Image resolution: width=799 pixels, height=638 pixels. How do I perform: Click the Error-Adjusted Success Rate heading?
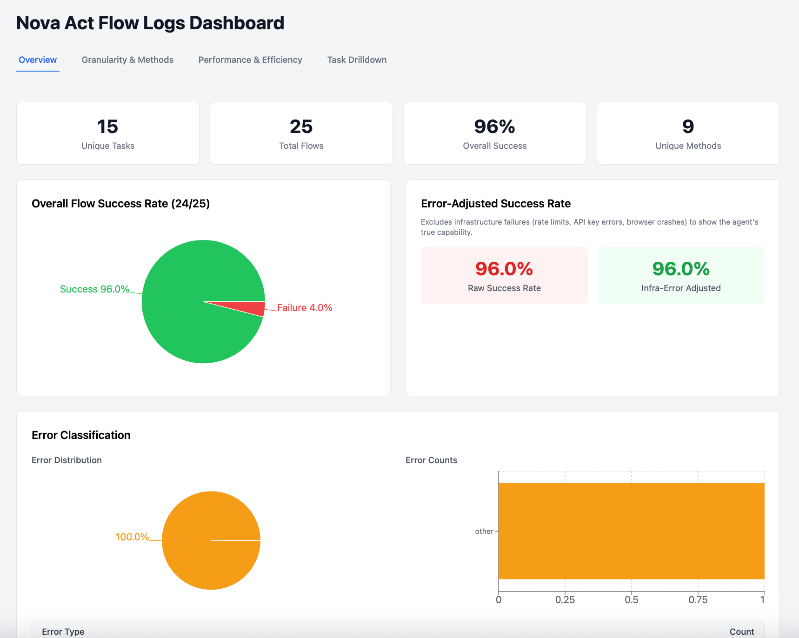point(496,203)
